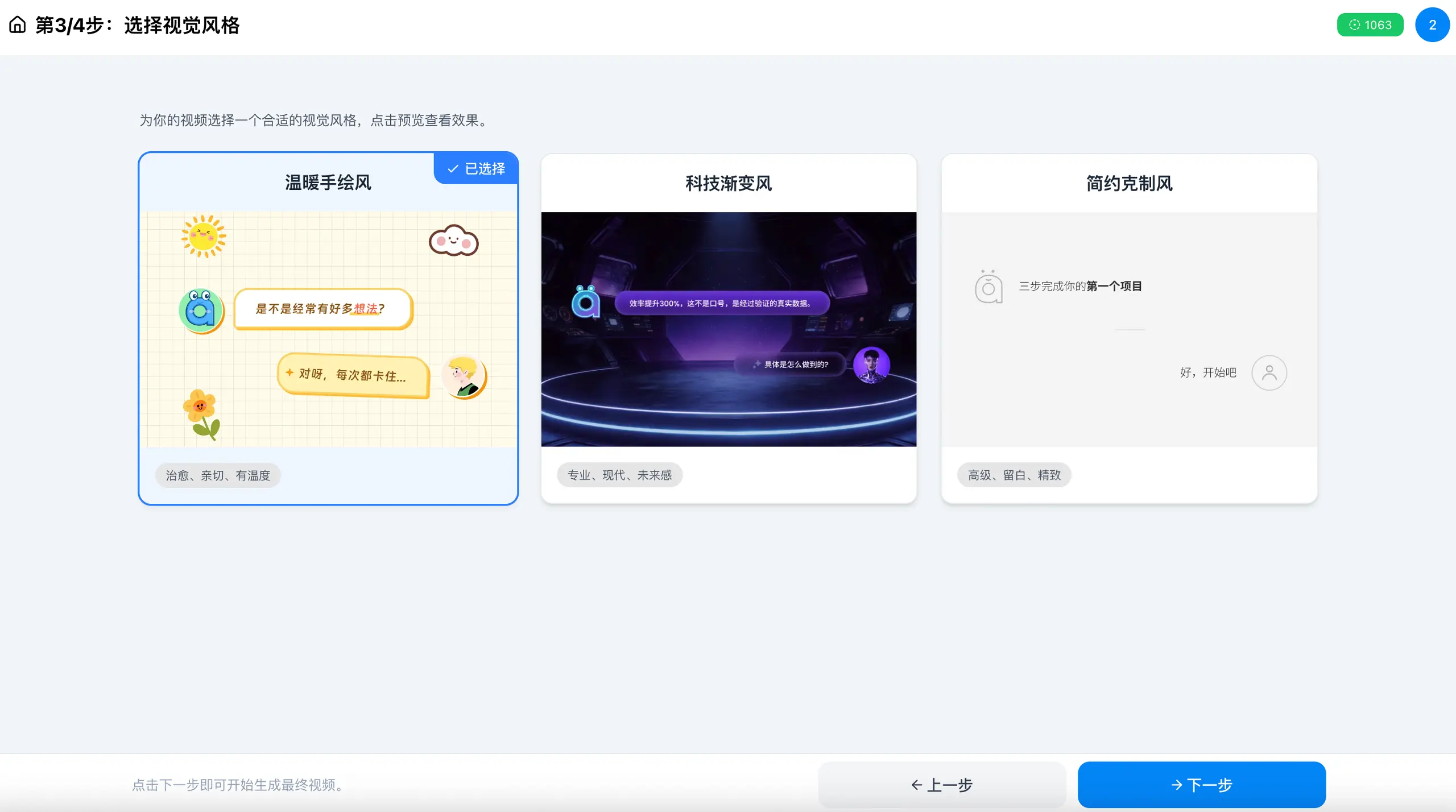Click the purple sci-fi character avatar
The image size is (1456, 812).
tap(871, 365)
